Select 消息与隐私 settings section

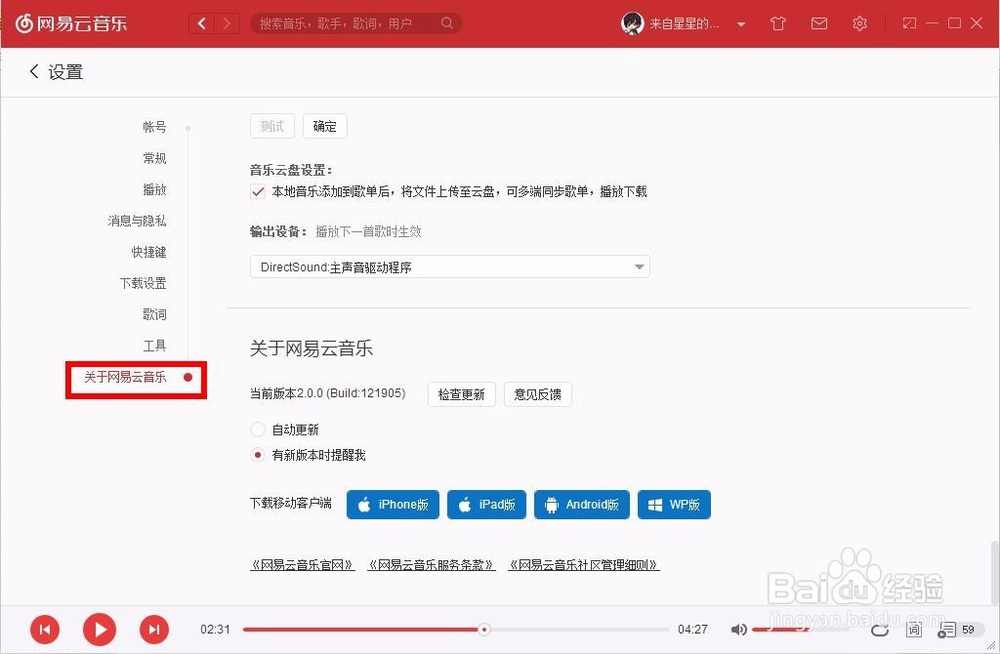coord(136,221)
